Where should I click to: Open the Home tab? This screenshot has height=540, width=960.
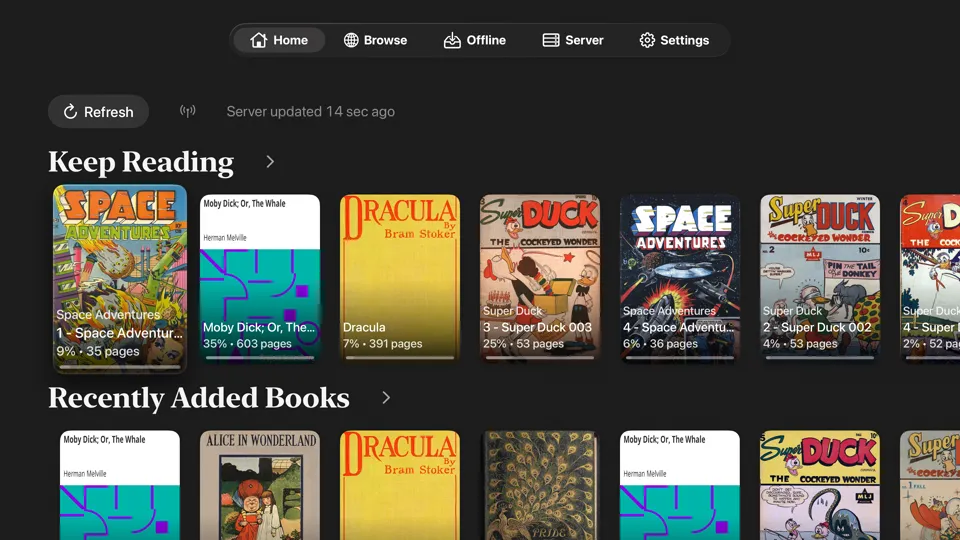279,40
